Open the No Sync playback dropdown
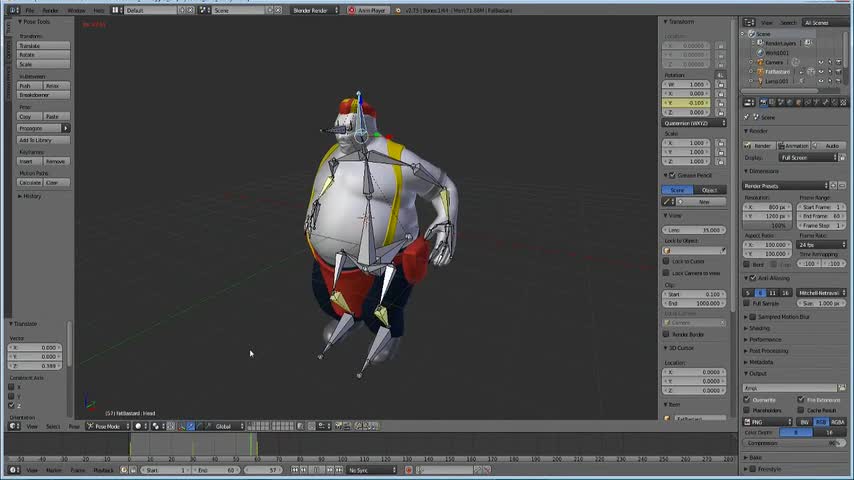Image resolution: width=854 pixels, height=480 pixels. point(372,470)
